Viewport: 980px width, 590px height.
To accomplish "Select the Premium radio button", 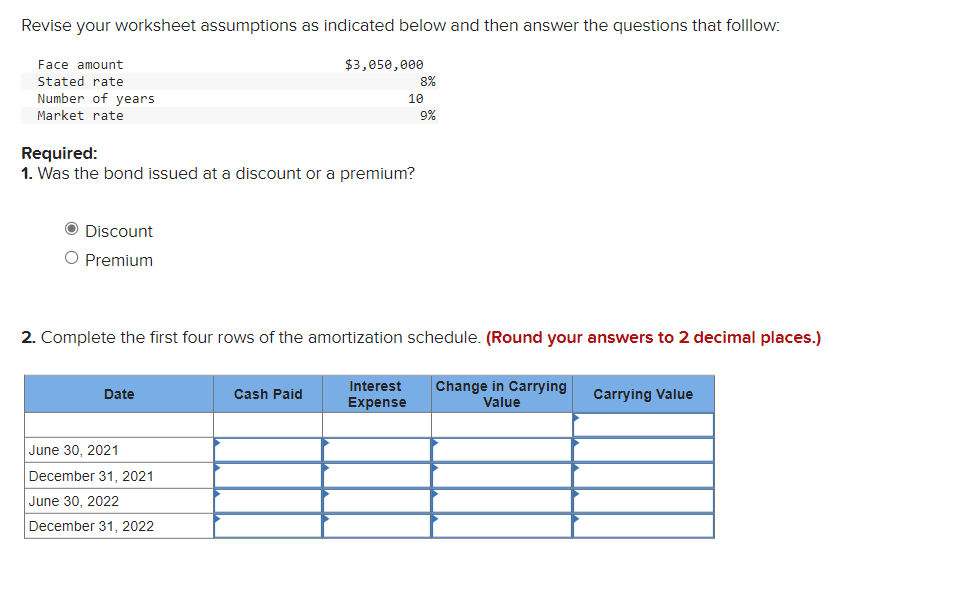I will pyautogui.click(x=71, y=257).
